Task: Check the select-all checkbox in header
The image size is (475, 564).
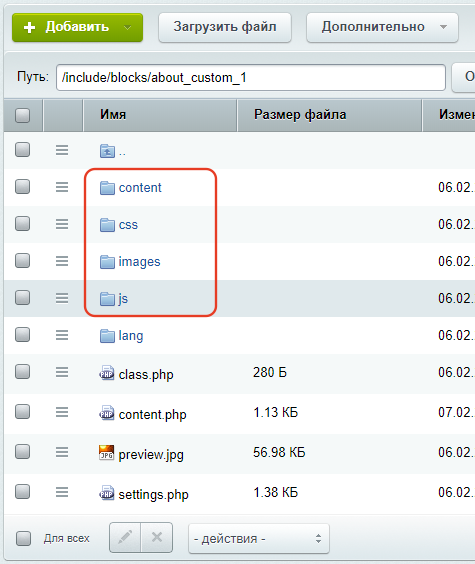Action: pyautogui.click(x=23, y=115)
